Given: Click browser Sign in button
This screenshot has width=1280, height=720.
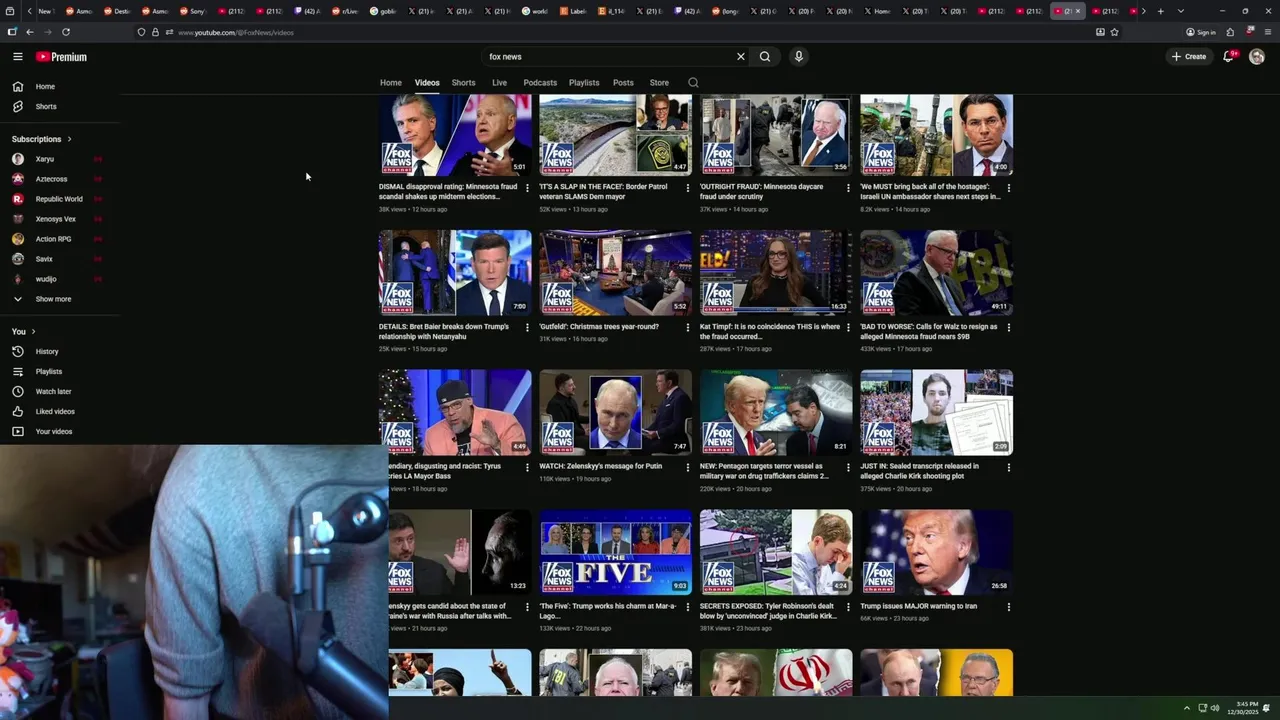Looking at the screenshot, I should 1201,32.
